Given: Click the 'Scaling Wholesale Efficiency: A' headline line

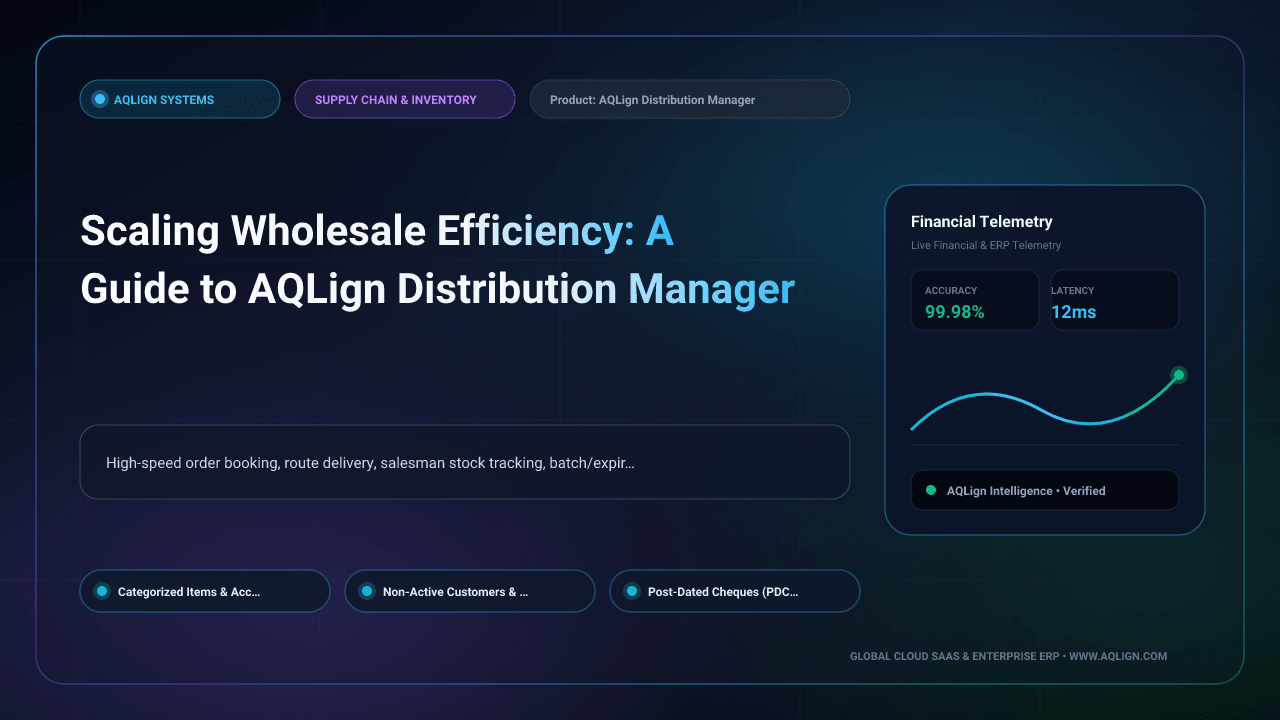Looking at the screenshot, I should pos(377,232).
